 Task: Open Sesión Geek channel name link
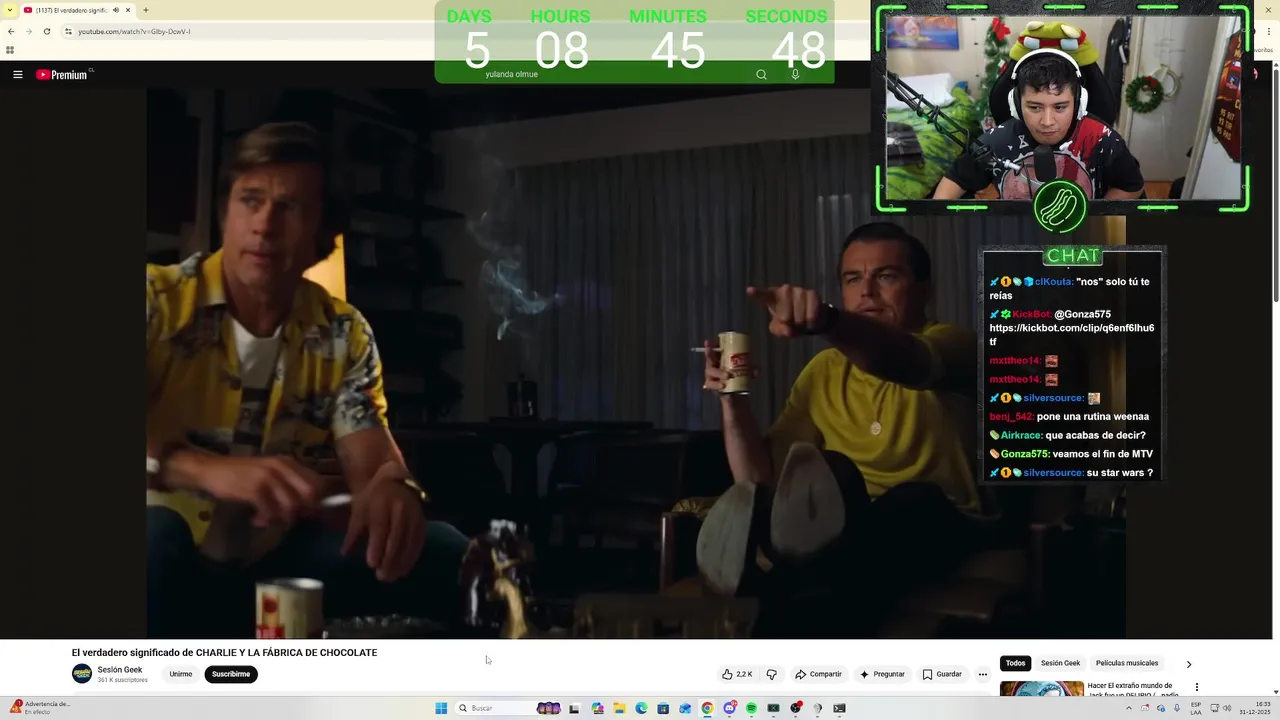pos(120,670)
